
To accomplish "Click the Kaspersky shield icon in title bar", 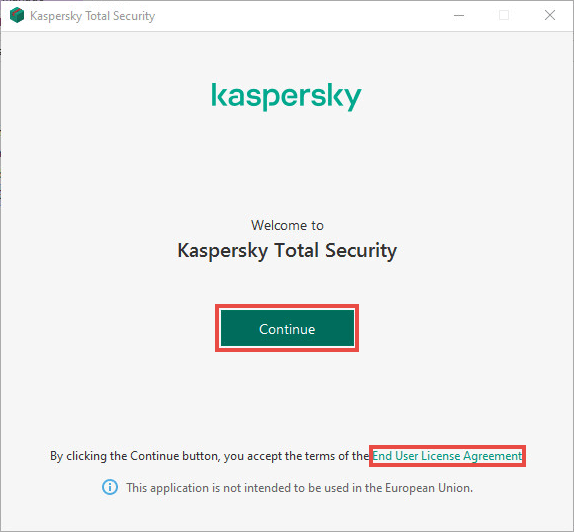I will (x=17, y=16).
